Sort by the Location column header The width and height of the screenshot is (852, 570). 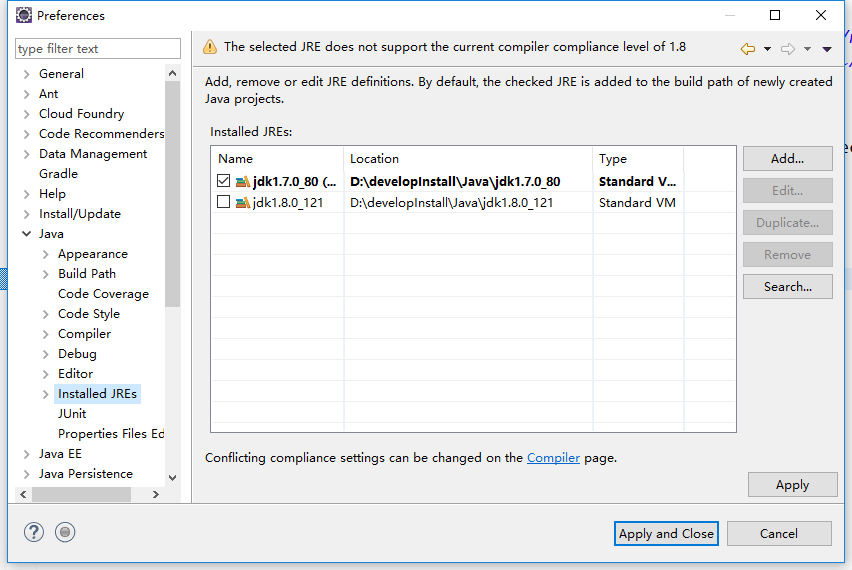tap(468, 159)
